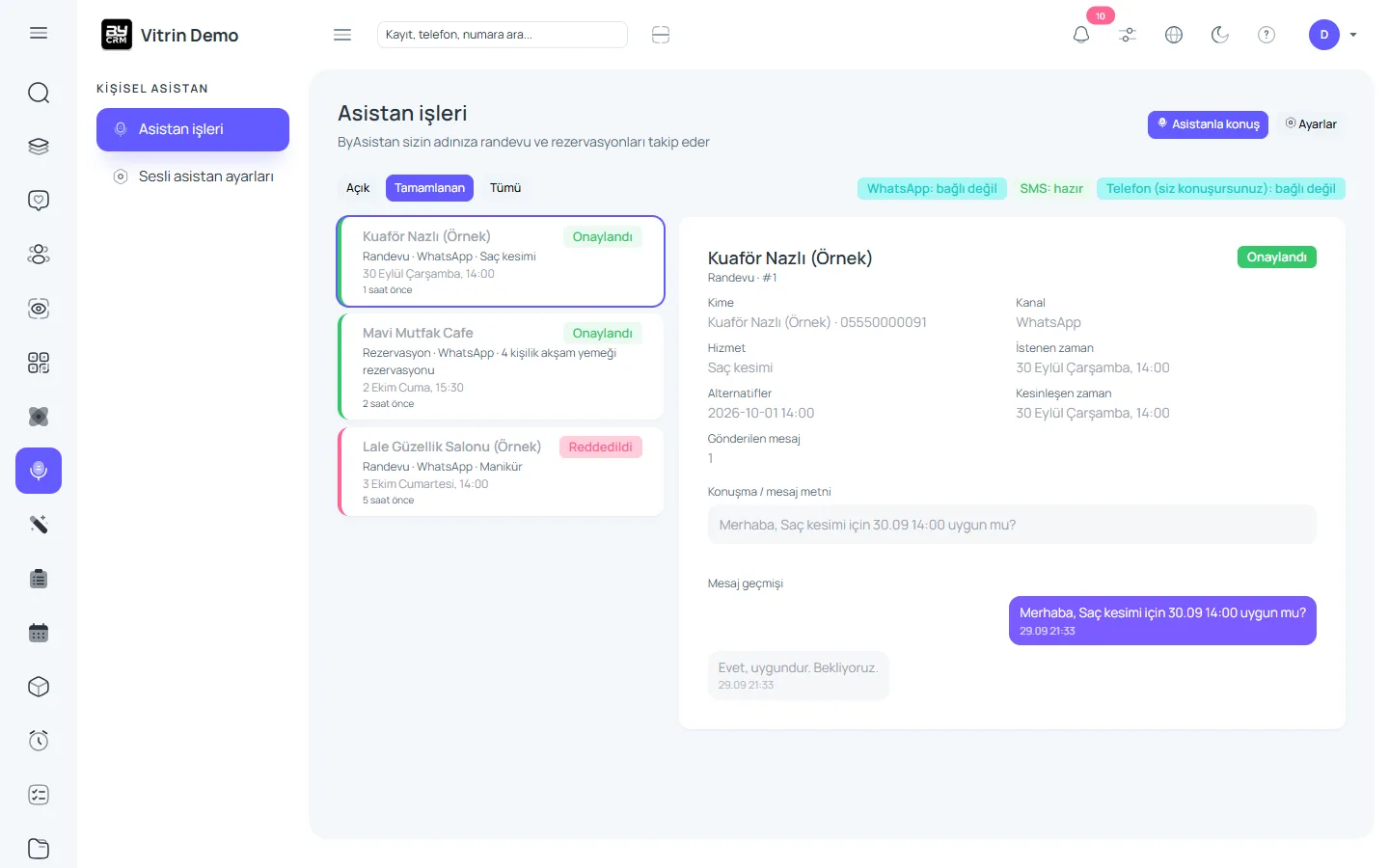Click the Evet, uygundur. Bekliyoruz. message
The width and height of the screenshot is (1389, 868).
798,675
